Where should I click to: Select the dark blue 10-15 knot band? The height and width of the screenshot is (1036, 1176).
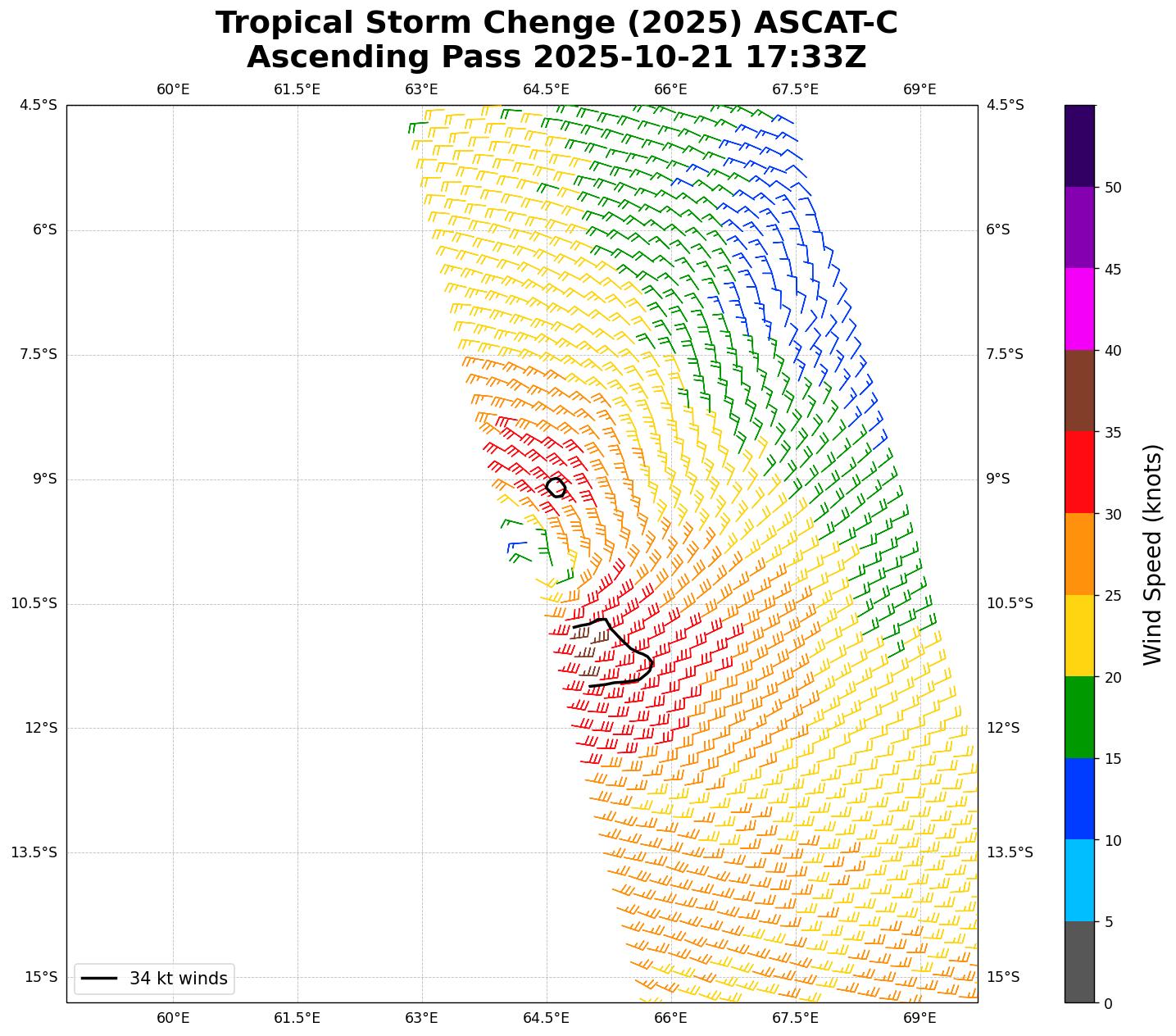click(1079, 798)
